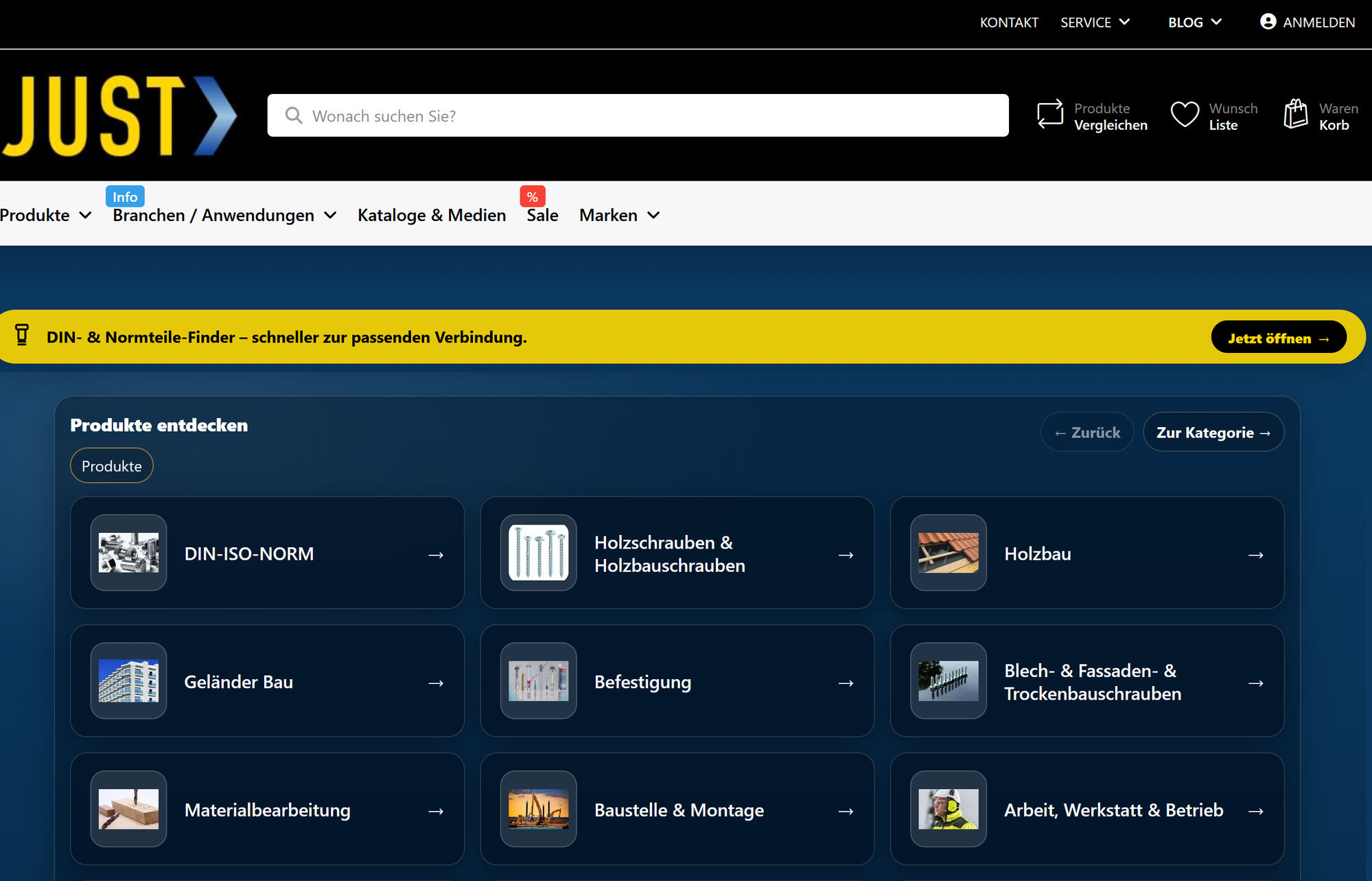The image size is (1372, 881).
Task: Click arrow on DIN-ISO-NORM card
Action: pos(436,555)
